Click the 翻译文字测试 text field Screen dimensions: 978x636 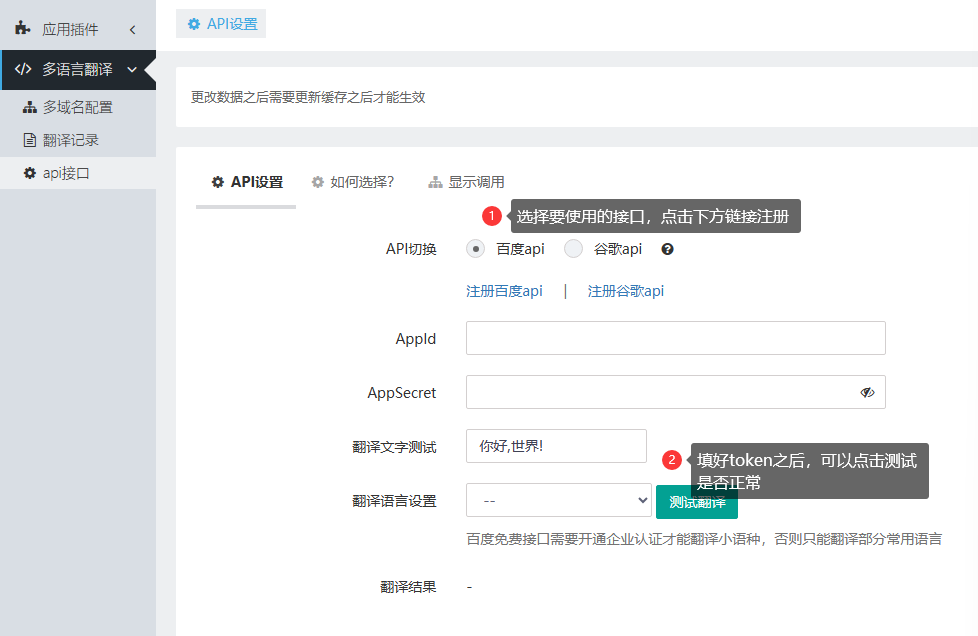click(x=556, y=446)
